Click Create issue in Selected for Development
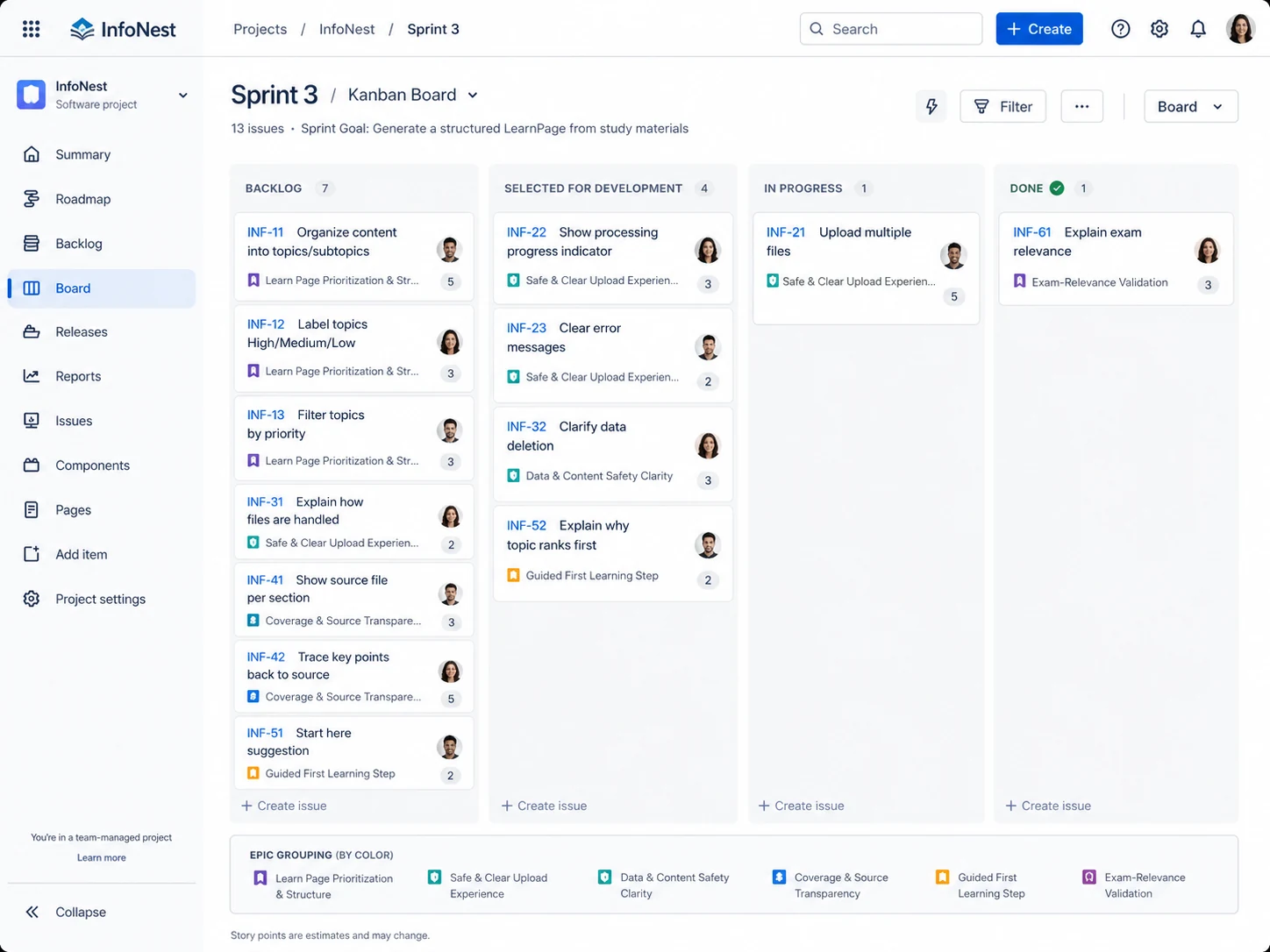Viewport: 1270px width, 952px height. point(544,806)
